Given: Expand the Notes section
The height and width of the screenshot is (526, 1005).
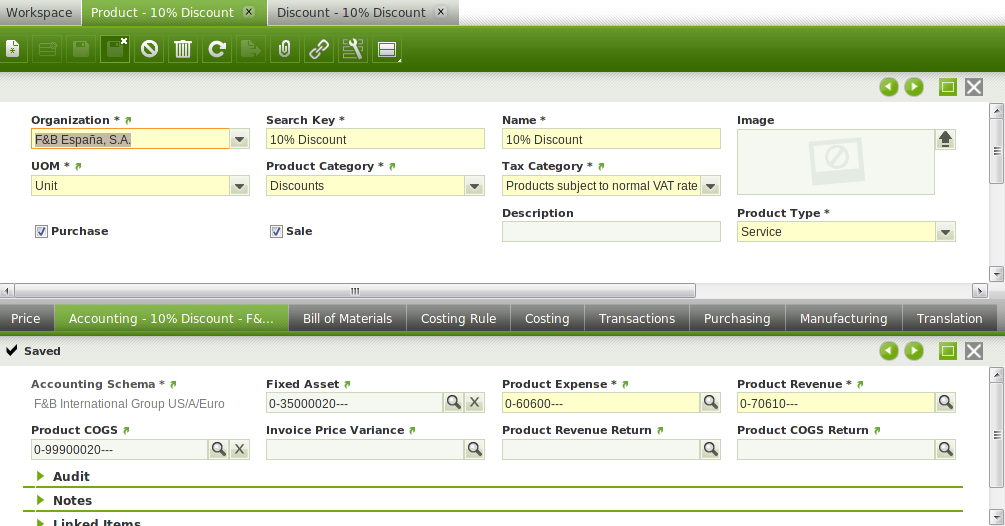Looking at the screenshot, I should coord(72,500).
